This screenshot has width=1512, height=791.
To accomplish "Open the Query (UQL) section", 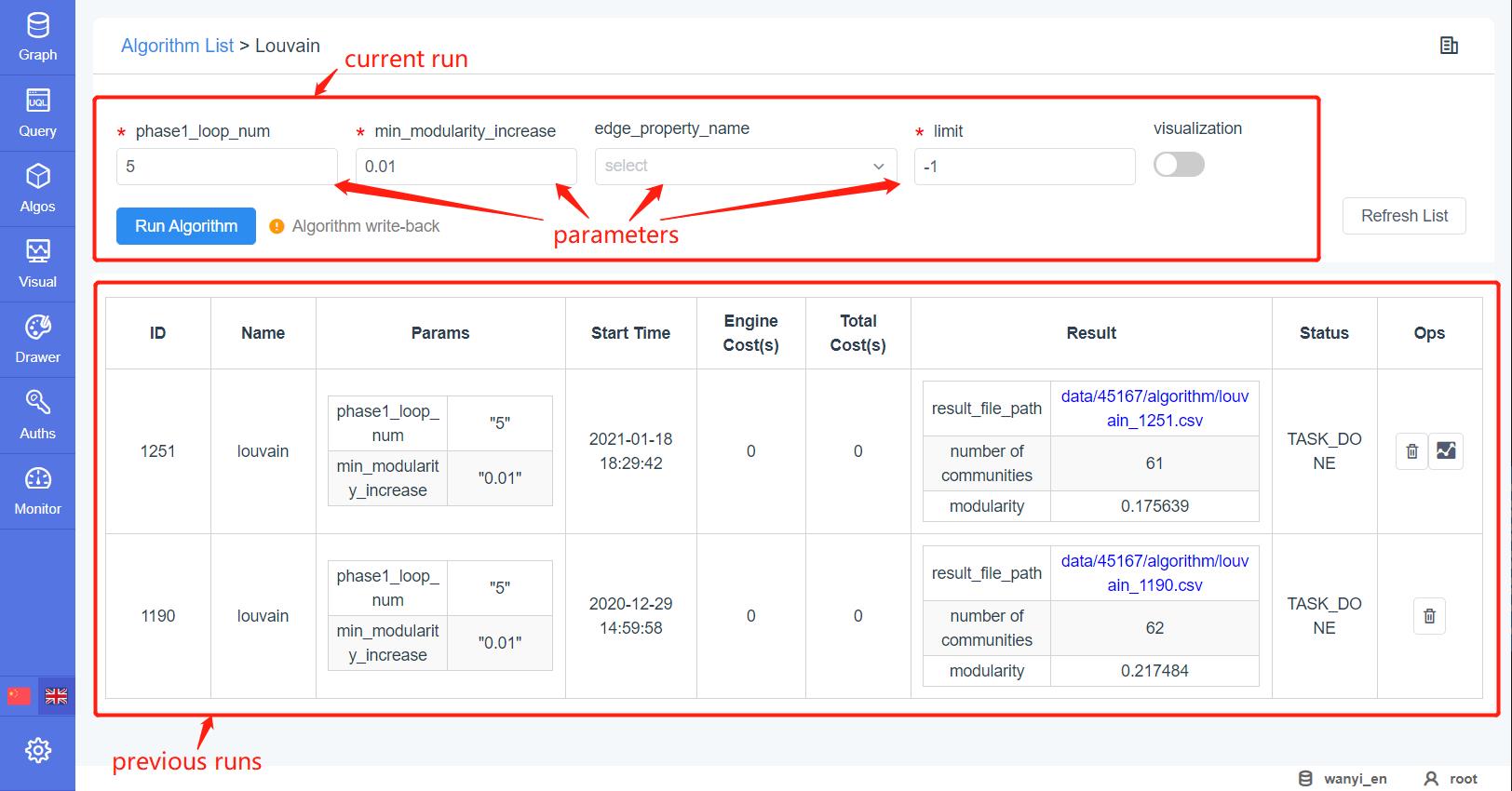I will pyautogui.click(x=37, y=114).
